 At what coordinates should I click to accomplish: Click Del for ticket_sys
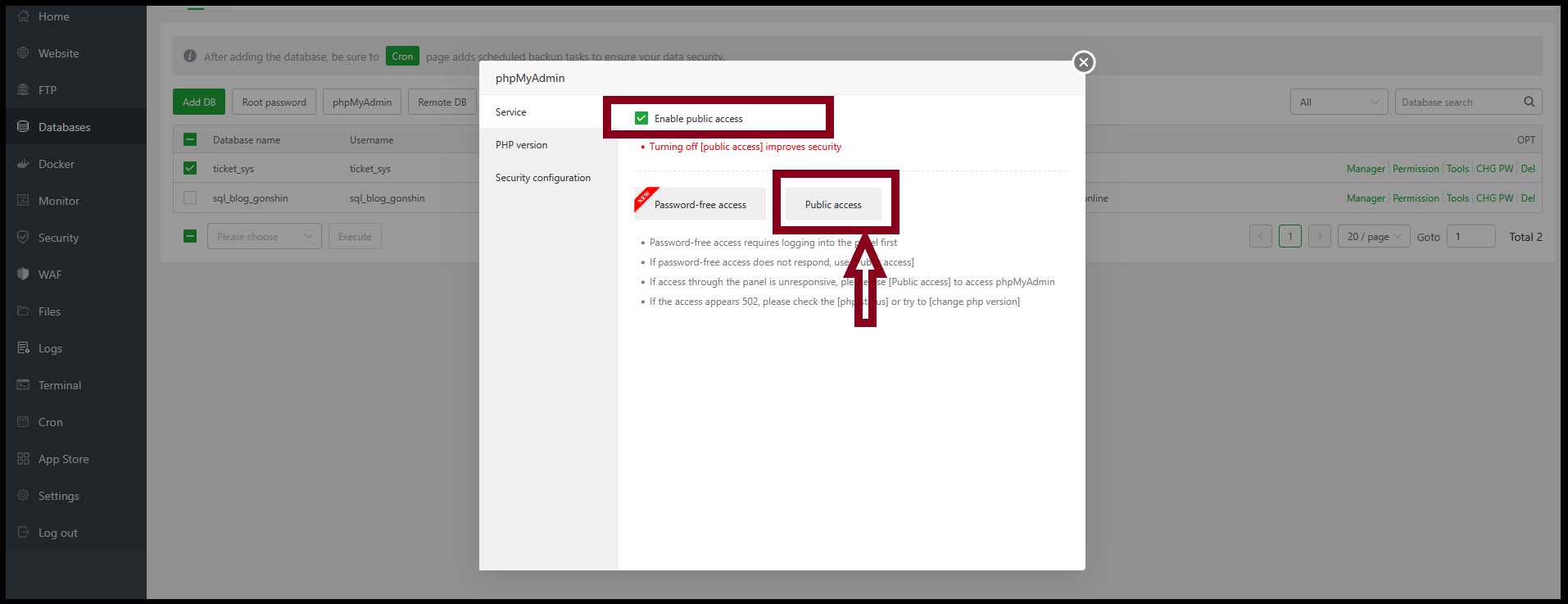point(1528,169)
